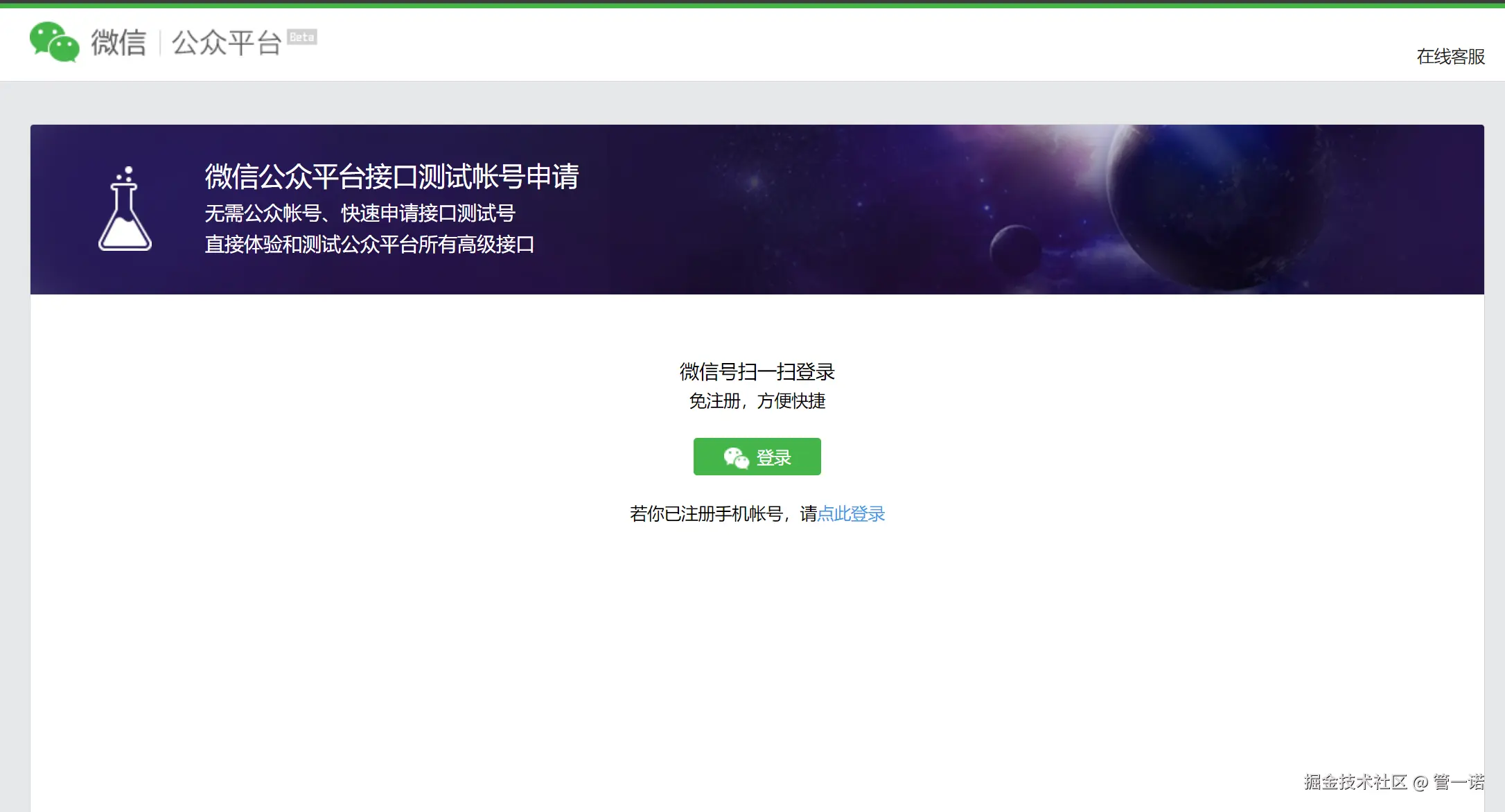Click the green bar at page top
1505x812 pixels.
click(752, 4)
